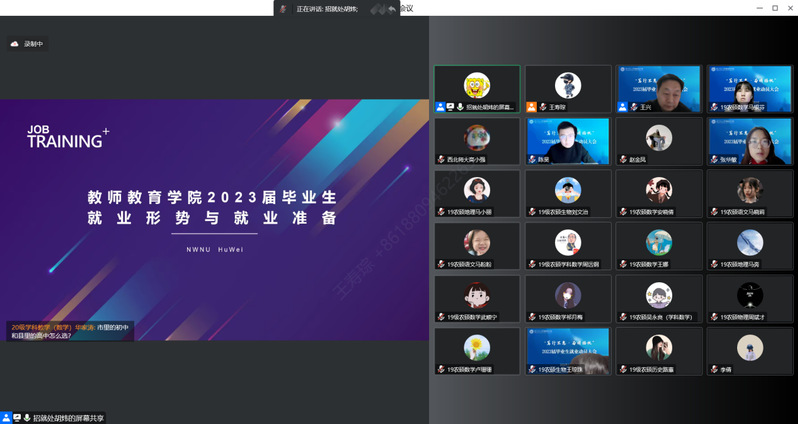Click the blue person icon in bottom-left corner
The height and width of the screenshot is (424, 798).
coord(6,417)
